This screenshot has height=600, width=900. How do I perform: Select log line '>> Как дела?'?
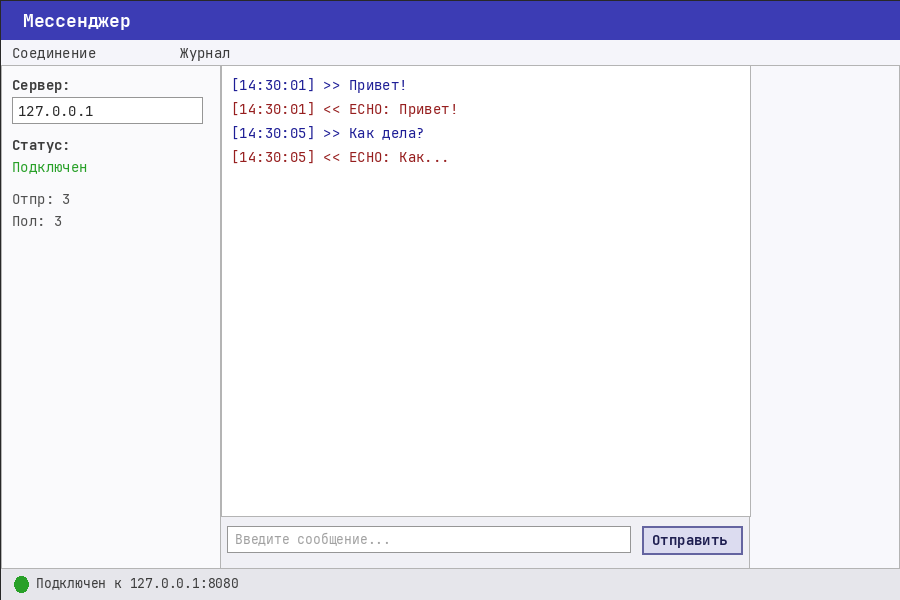tap(328, 133)
